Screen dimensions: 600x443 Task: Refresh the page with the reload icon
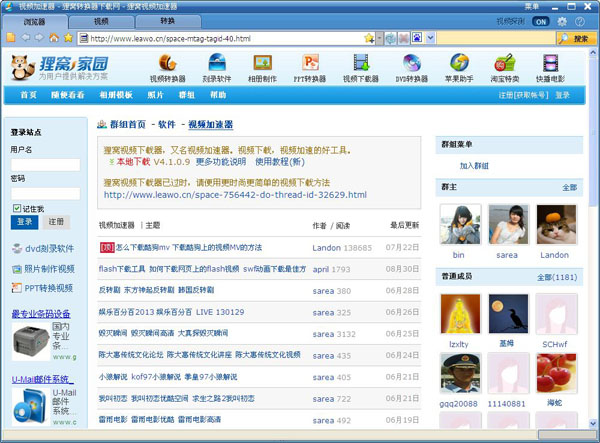[x=390, y=38]
